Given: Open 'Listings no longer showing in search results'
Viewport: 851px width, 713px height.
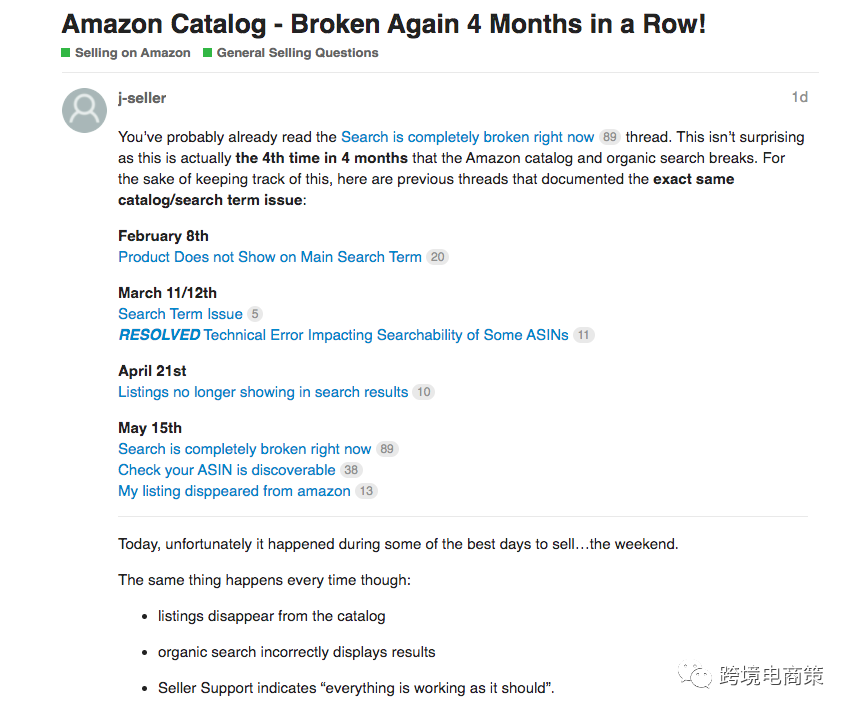Looking at the screenshot, I should (263, 392).
